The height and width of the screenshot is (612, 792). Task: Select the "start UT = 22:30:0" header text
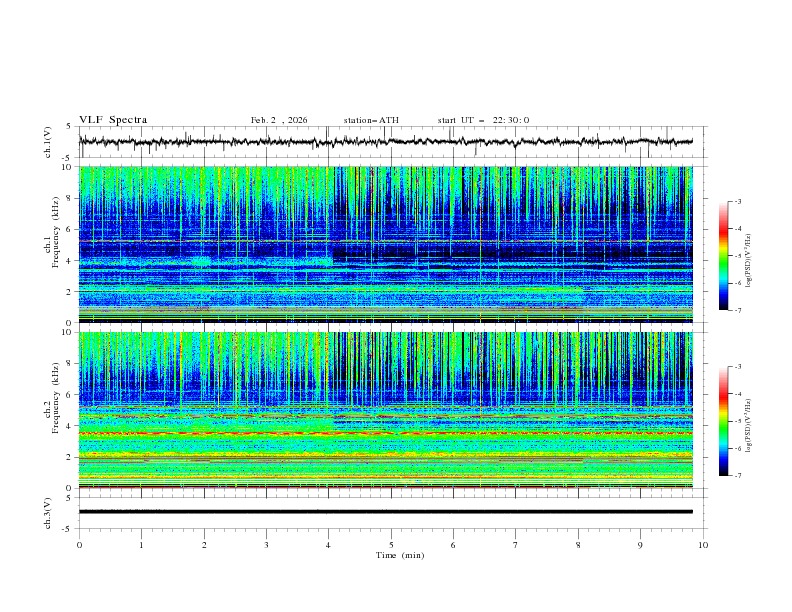click(483, 120)
